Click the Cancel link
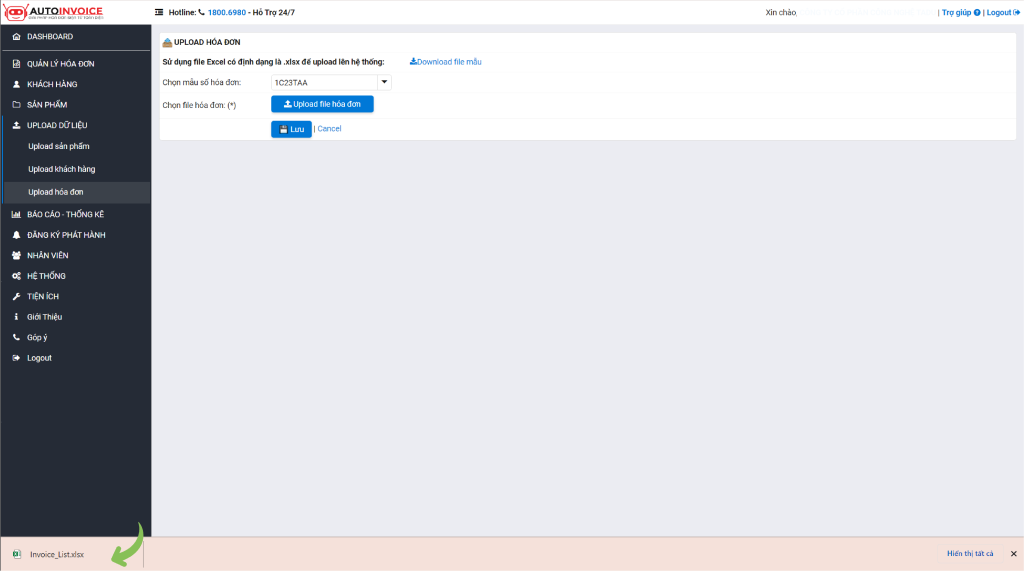 329,129
